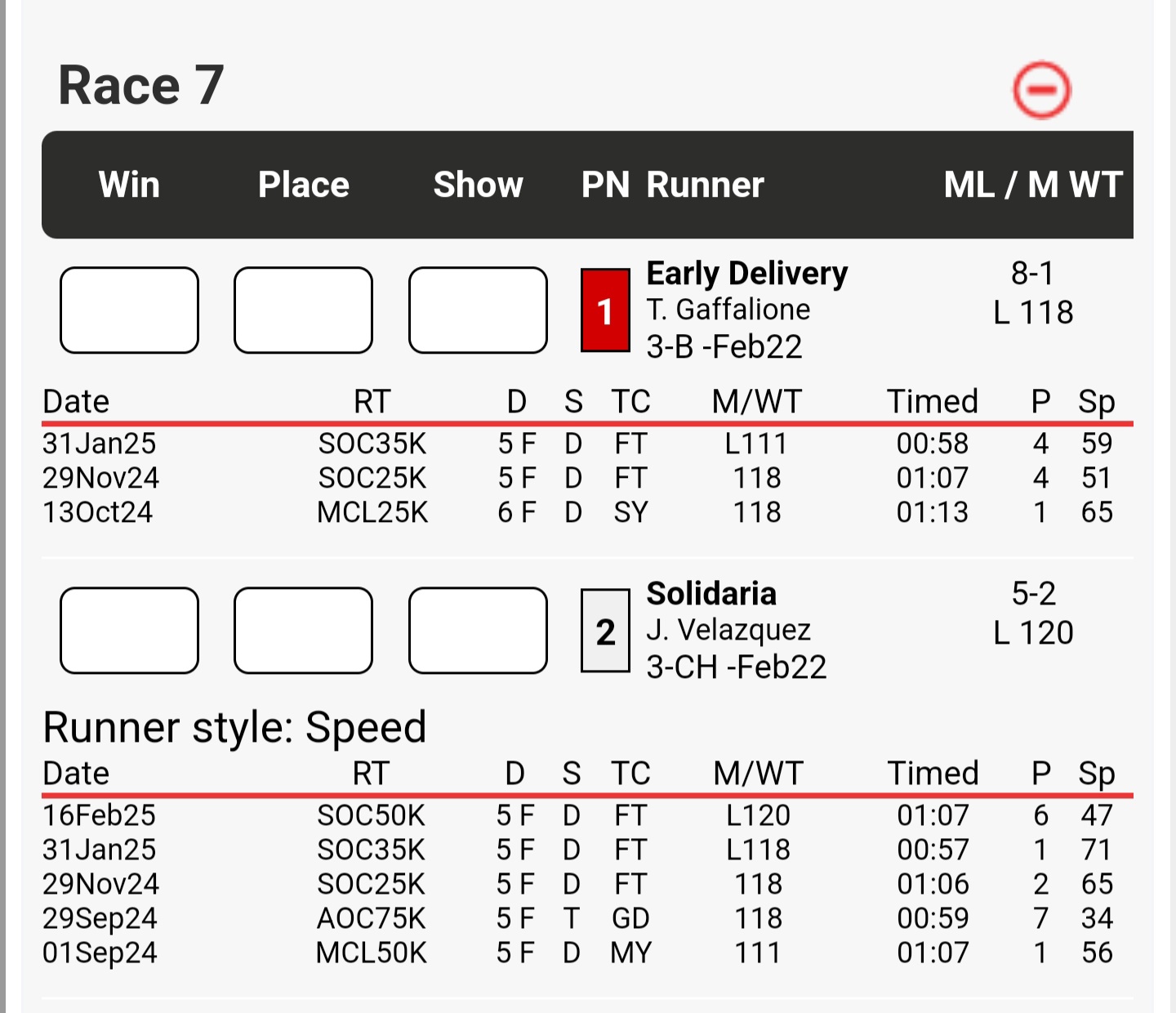The height and width of the screenshot is (1013, 1176).
Task: Click the 00:58 timed value
Action: click(933, 444)
